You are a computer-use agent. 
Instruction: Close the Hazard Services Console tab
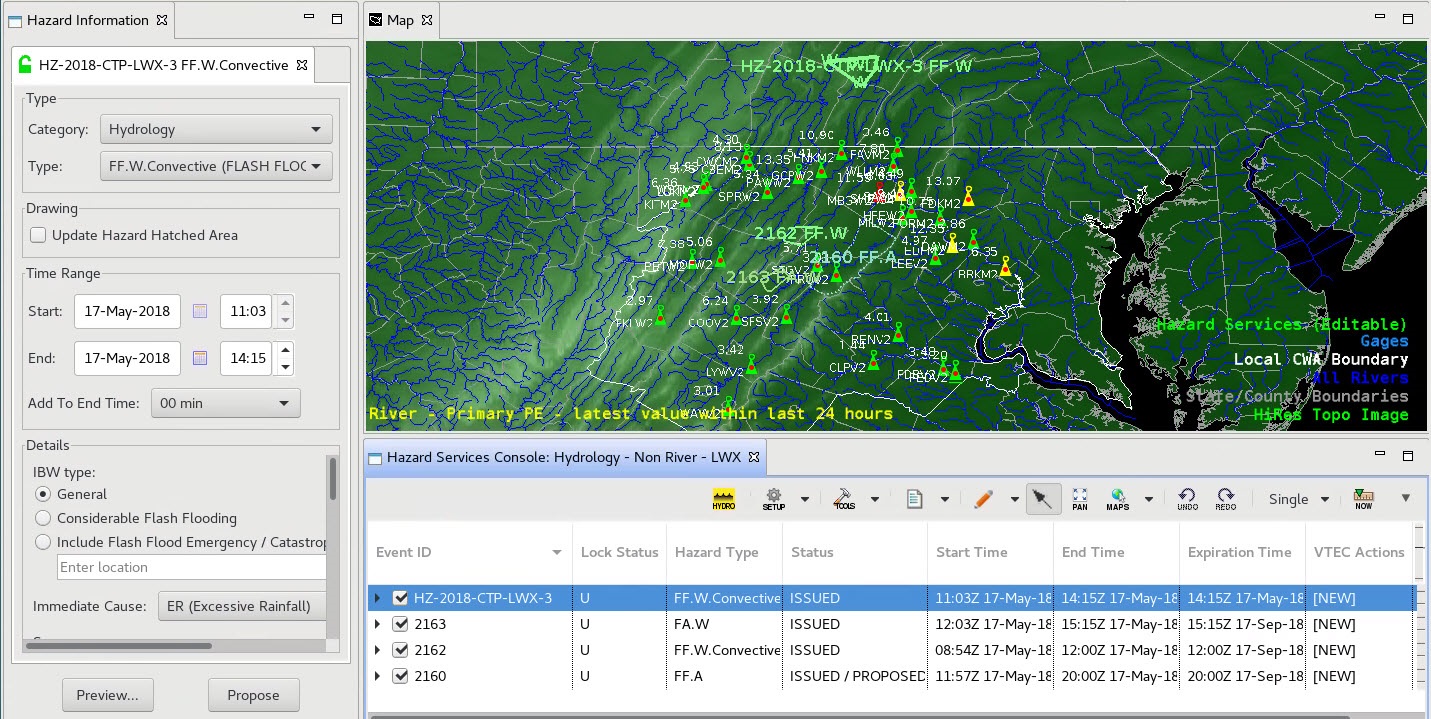click(755, 457)
